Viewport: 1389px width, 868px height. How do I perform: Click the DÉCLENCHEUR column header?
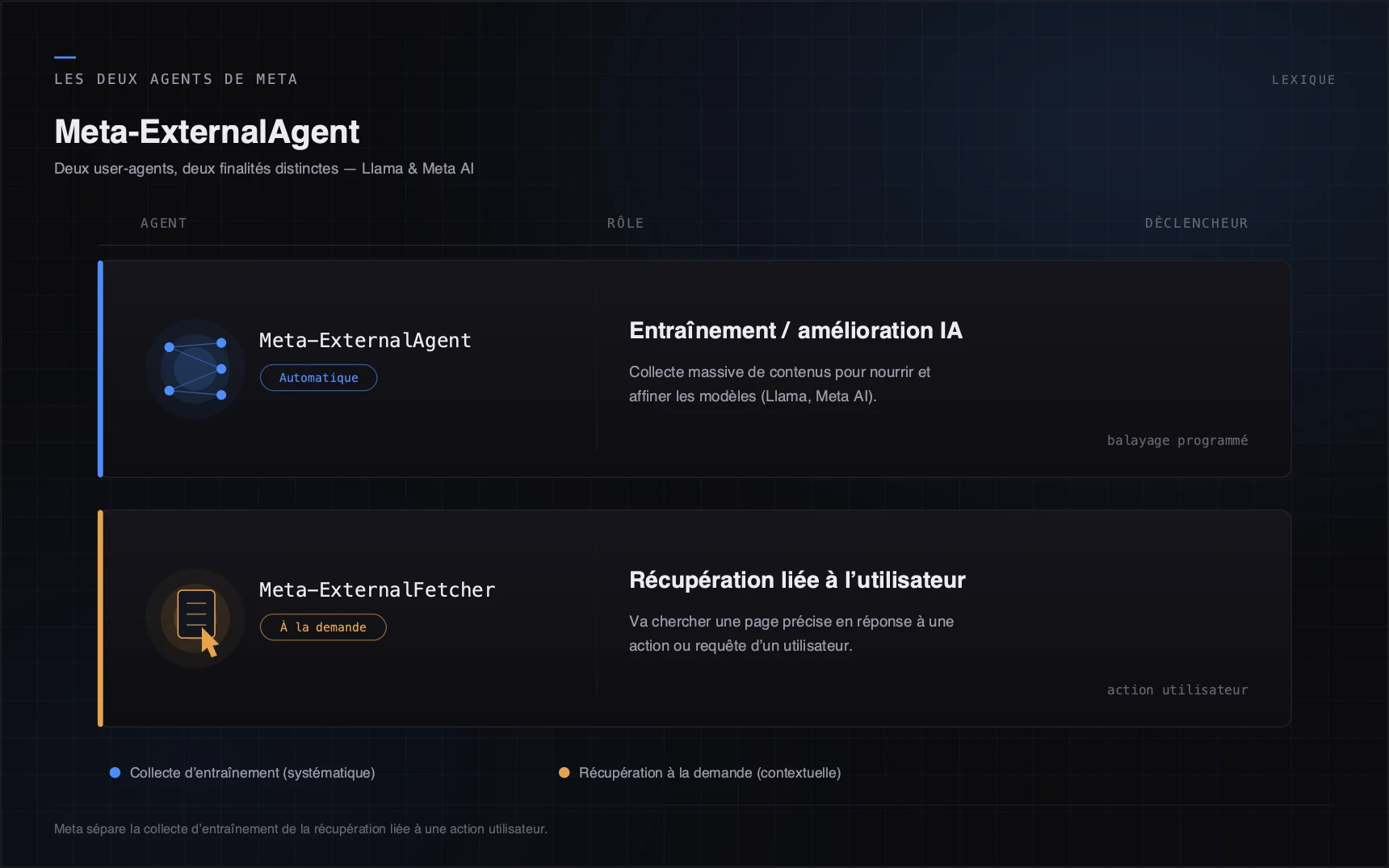[1196, 223]
